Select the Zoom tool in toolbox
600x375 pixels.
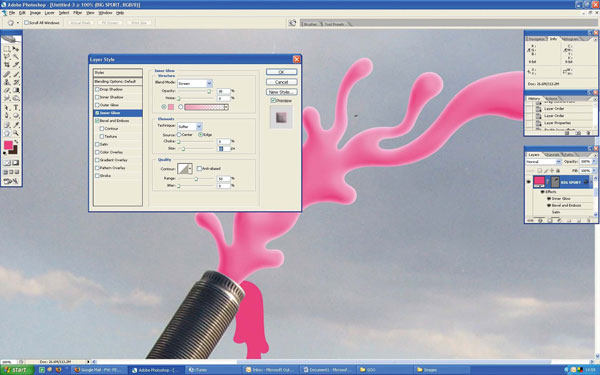point(16,133)
